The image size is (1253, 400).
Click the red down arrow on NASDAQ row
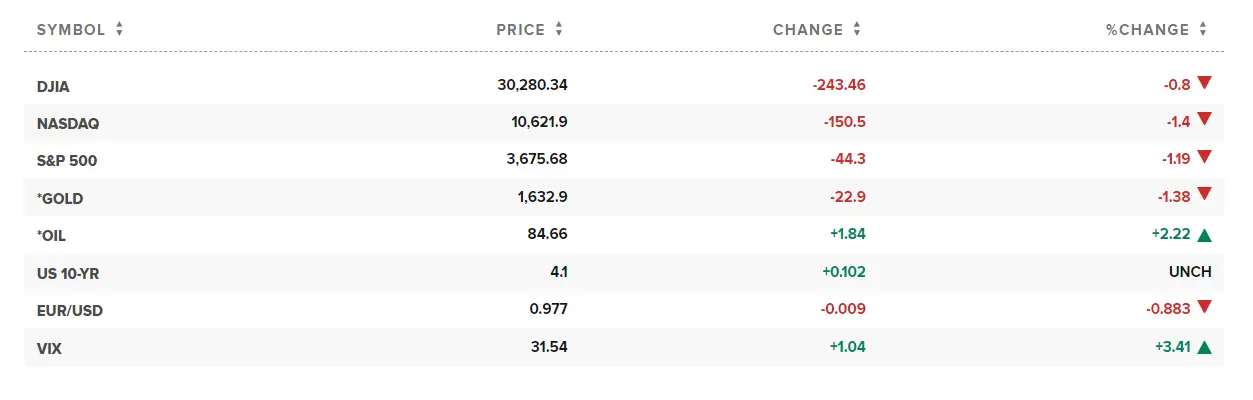pyautogui.click(x=1204, y=121)
